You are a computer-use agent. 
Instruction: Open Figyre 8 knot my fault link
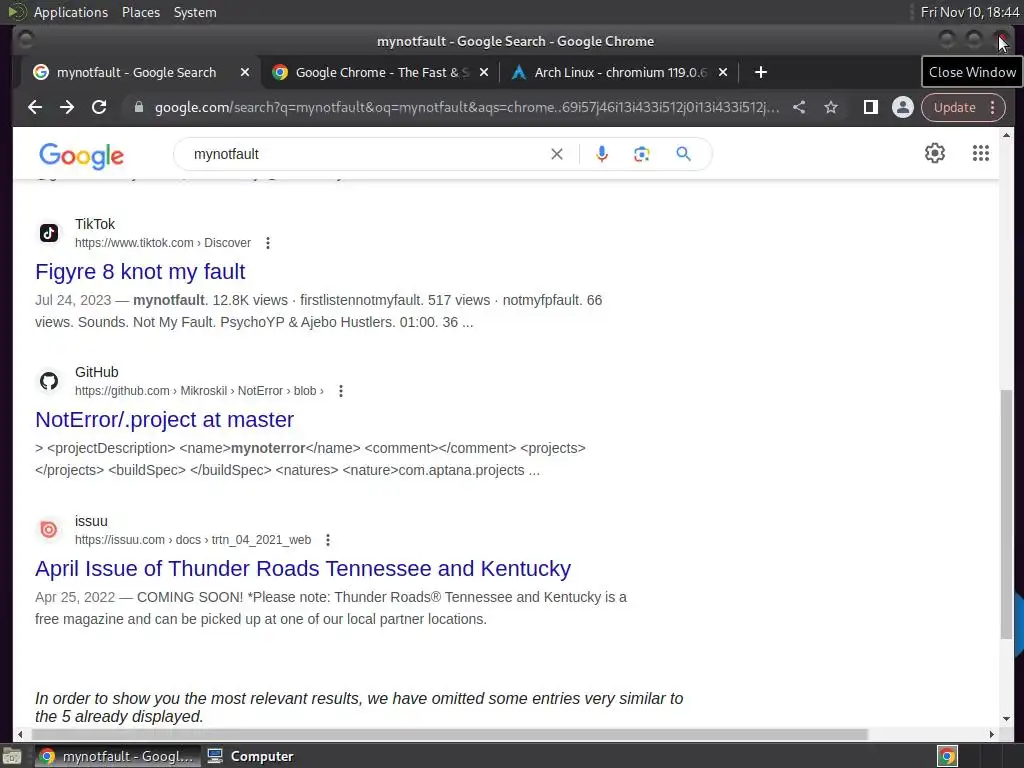pyautogui.click(x=140, y=272)
